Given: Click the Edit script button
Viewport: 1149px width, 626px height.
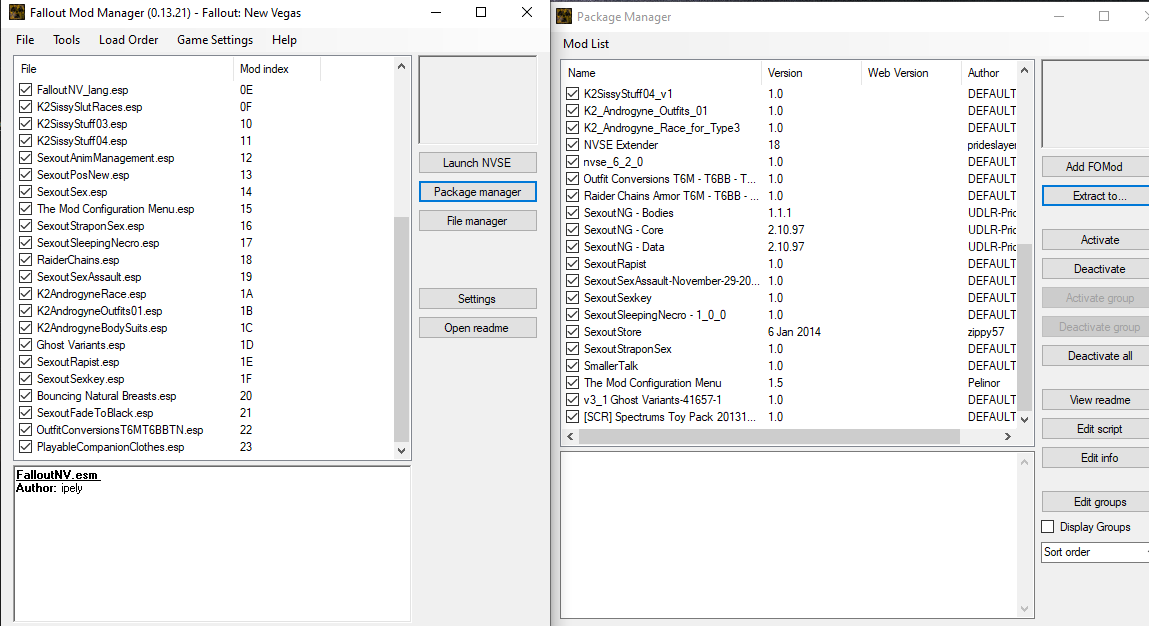Looking at the screenshot, I should coord(1095,429).
